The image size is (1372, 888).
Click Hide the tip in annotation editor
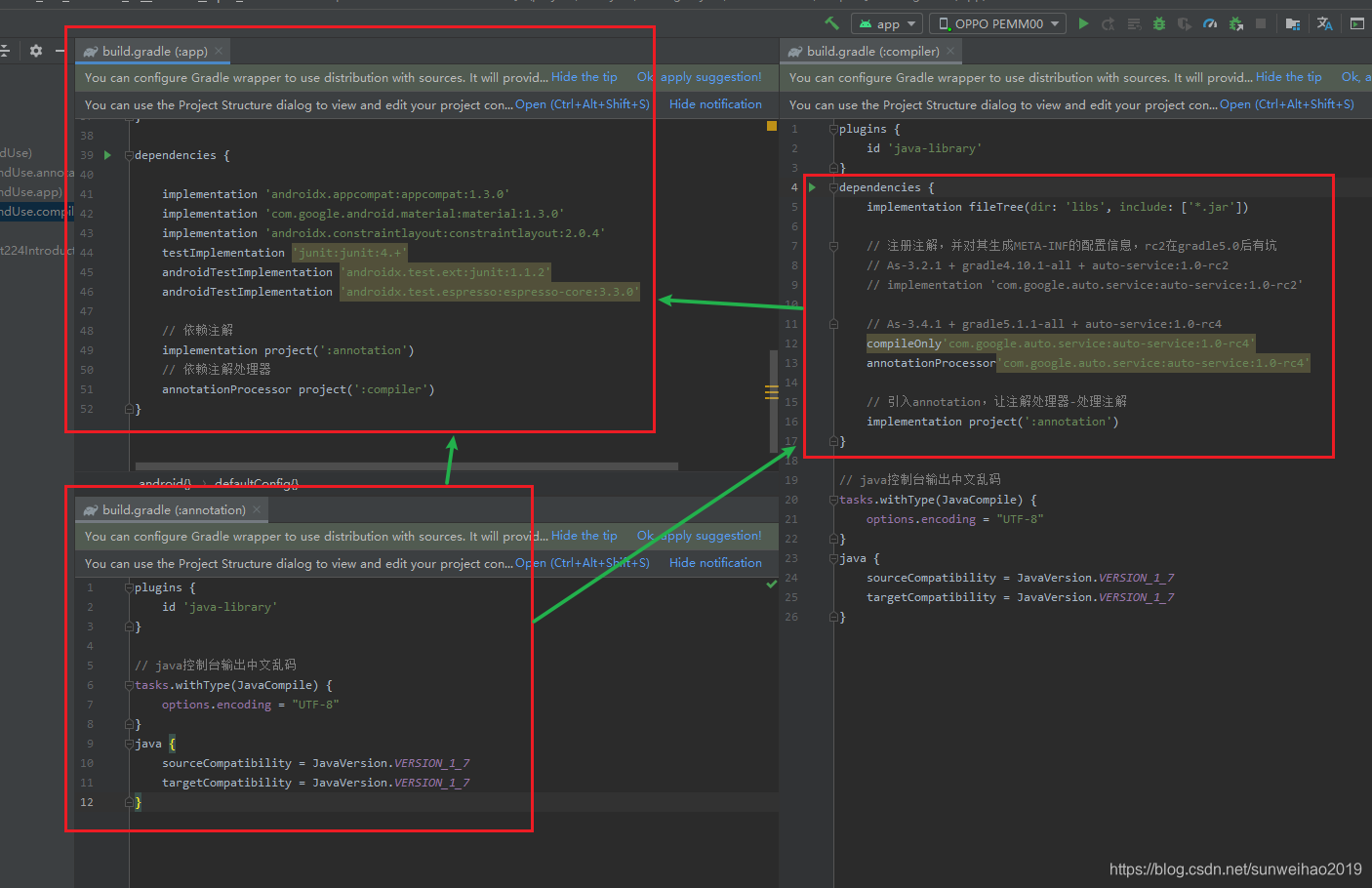coord(585,536)
